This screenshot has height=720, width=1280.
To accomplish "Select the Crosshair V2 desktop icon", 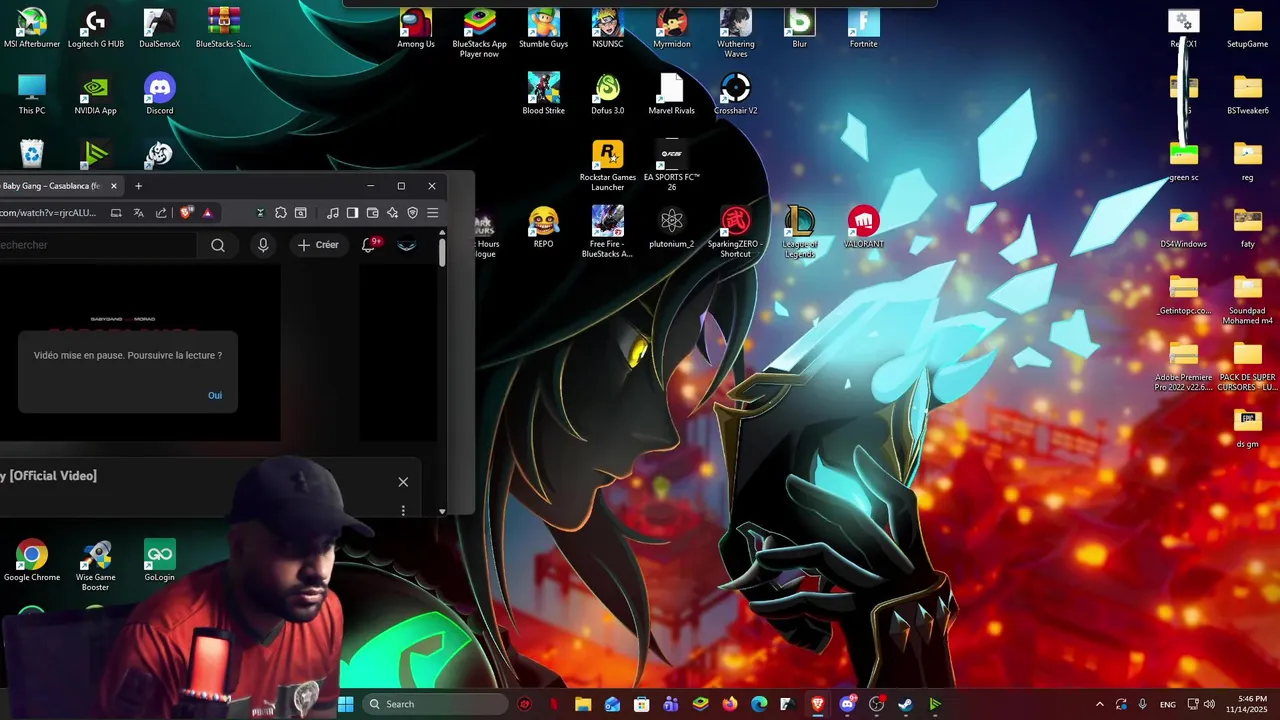I will [736, 95].
